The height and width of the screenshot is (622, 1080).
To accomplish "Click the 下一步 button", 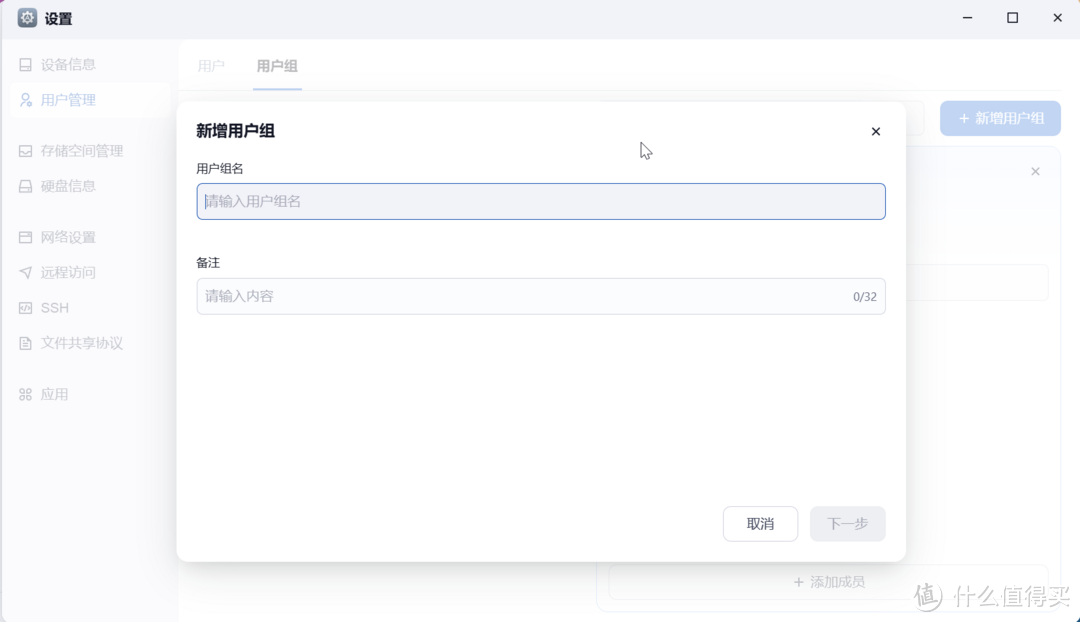I will (x=847, y=523).
